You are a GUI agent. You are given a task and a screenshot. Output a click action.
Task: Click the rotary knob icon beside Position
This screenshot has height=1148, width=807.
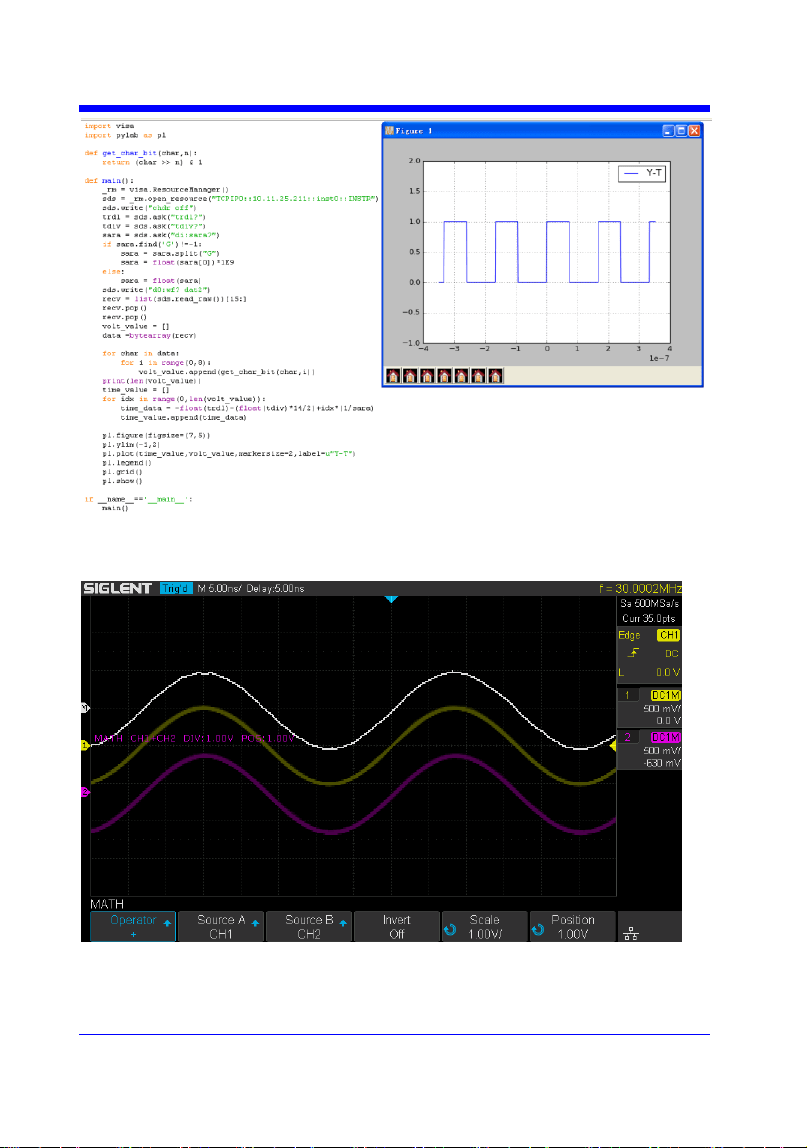point(538,929)
